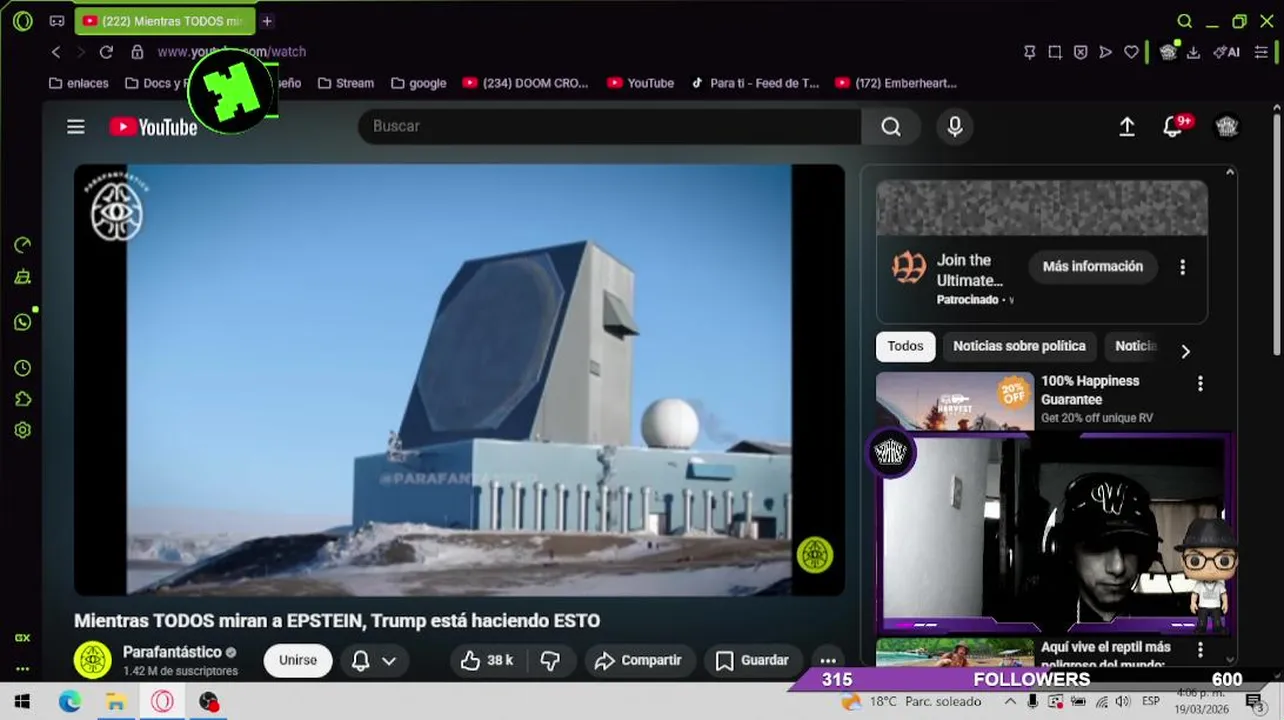Collapse the side panel with up chevron
1284x720 pixels.
tap(1230, 173)
